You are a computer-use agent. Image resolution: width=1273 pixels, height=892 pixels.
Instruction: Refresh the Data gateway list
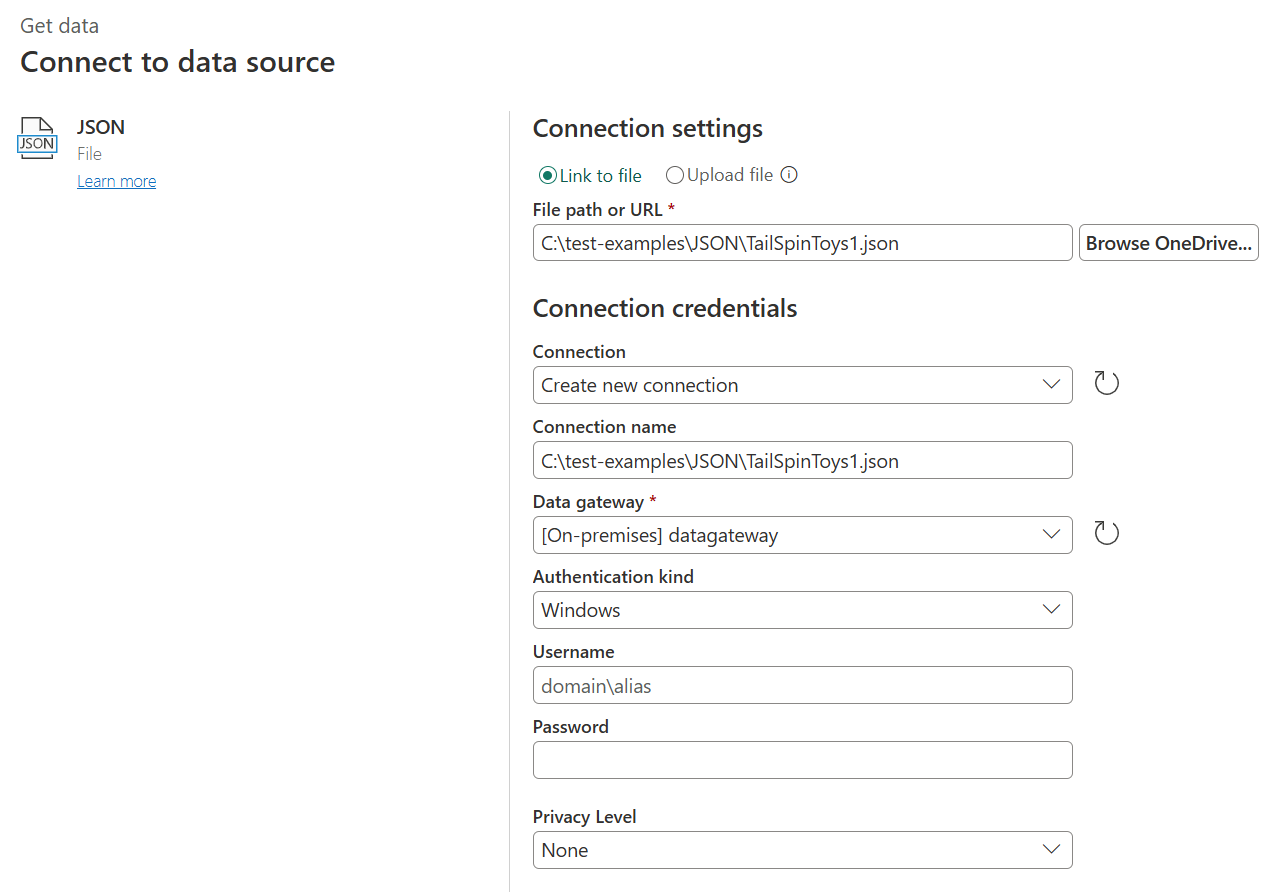pyautogui.click(x=1106, y=534)
